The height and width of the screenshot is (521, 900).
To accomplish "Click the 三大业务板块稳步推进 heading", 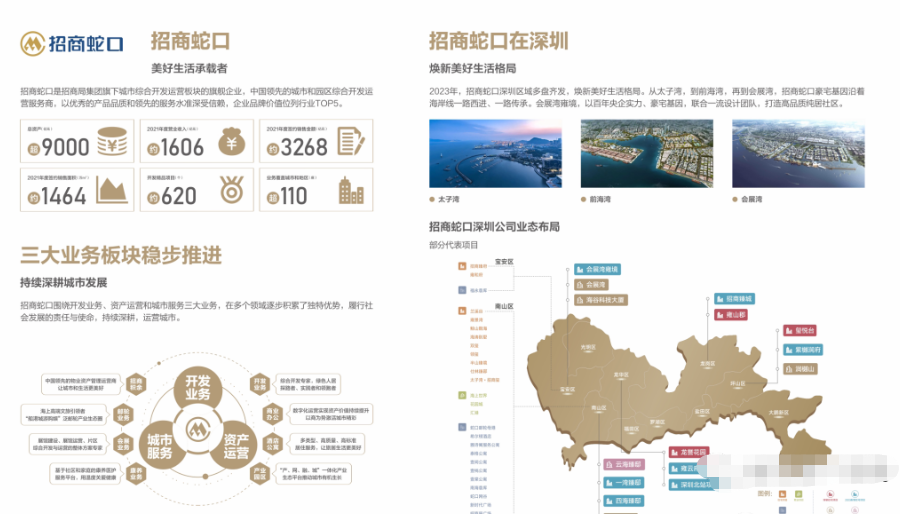I will [120, 255].
